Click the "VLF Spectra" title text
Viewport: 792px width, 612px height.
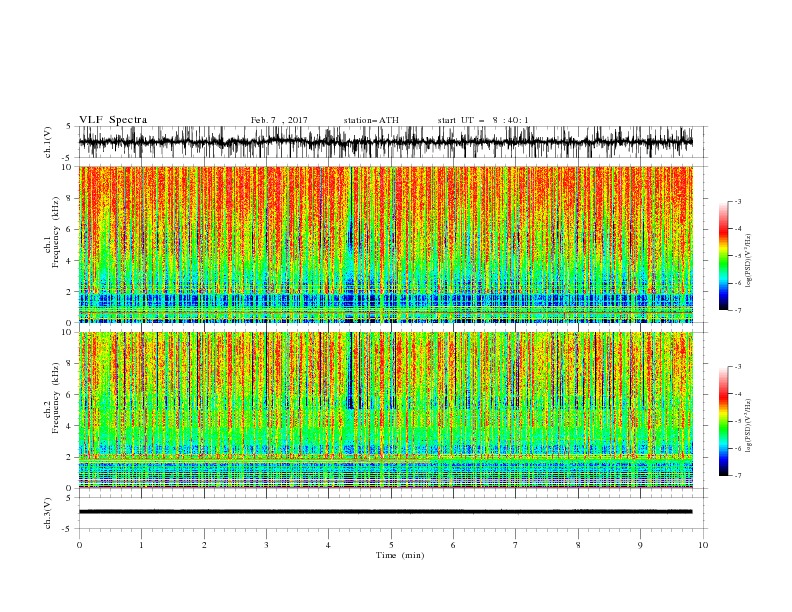pyautogui.click(x=113, y=120)
